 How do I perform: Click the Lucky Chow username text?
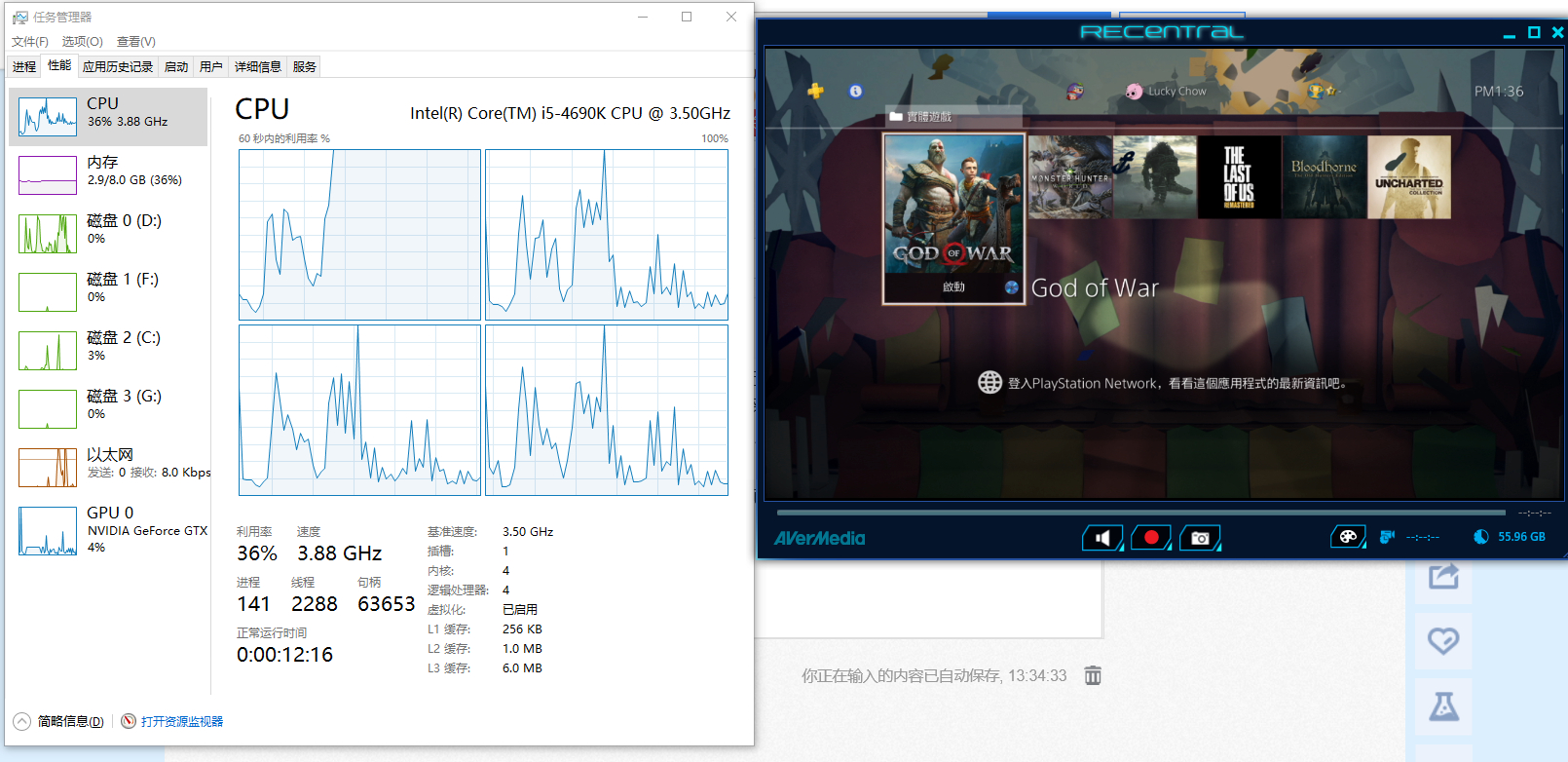click(1177, 92)
